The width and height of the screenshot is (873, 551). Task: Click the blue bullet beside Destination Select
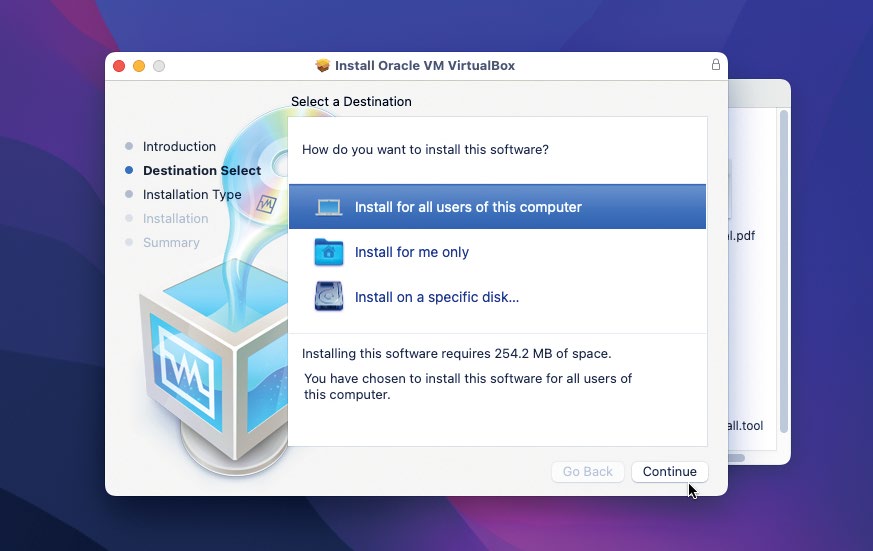pyautogui.click(x=129, y=171)
